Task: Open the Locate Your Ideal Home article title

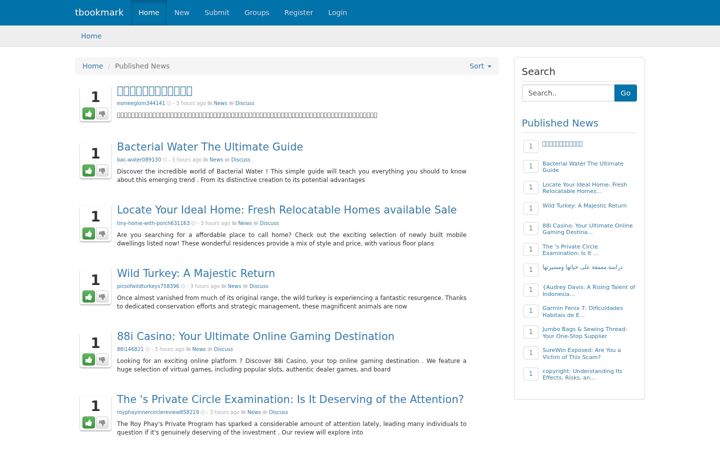Action: tap(287, 210)
